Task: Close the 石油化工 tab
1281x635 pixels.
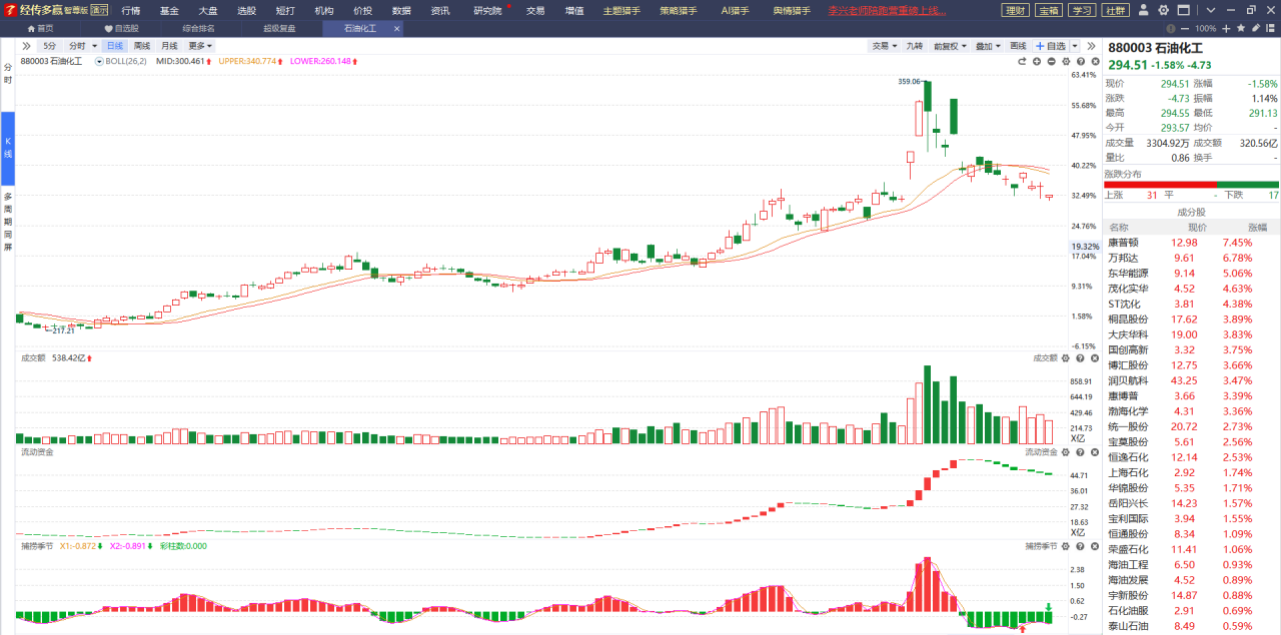Action: click(x=397, y=29)
